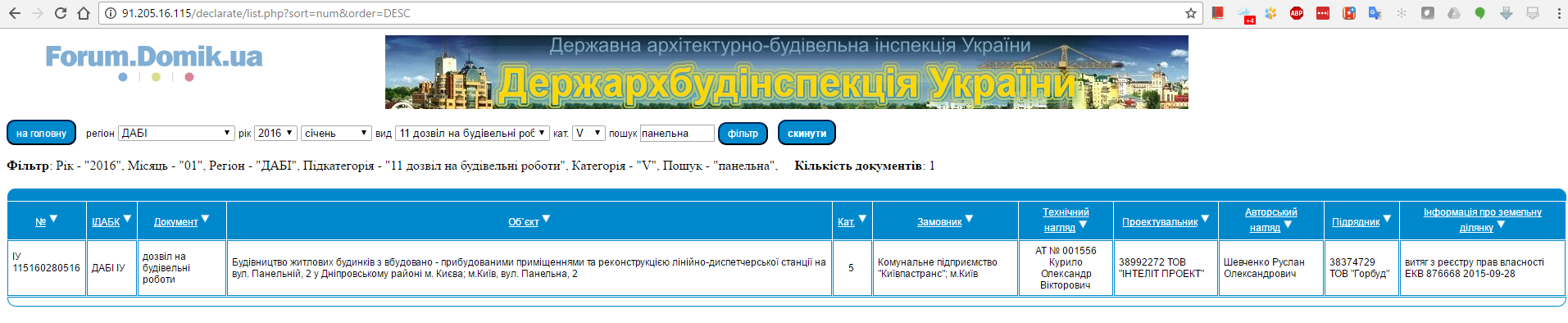Open the green Hangouts extension icon
The width and height of the screenshot is (1568, 323).
click(1480, 13)
